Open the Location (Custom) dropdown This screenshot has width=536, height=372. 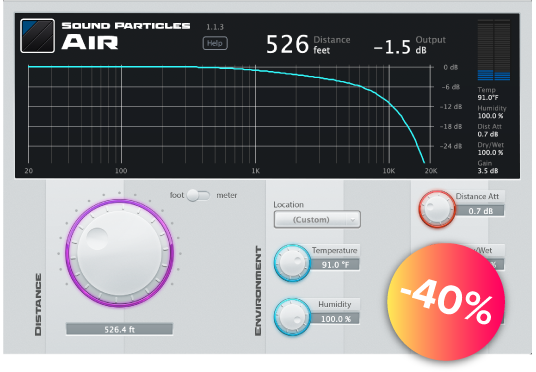click(317, 220)
